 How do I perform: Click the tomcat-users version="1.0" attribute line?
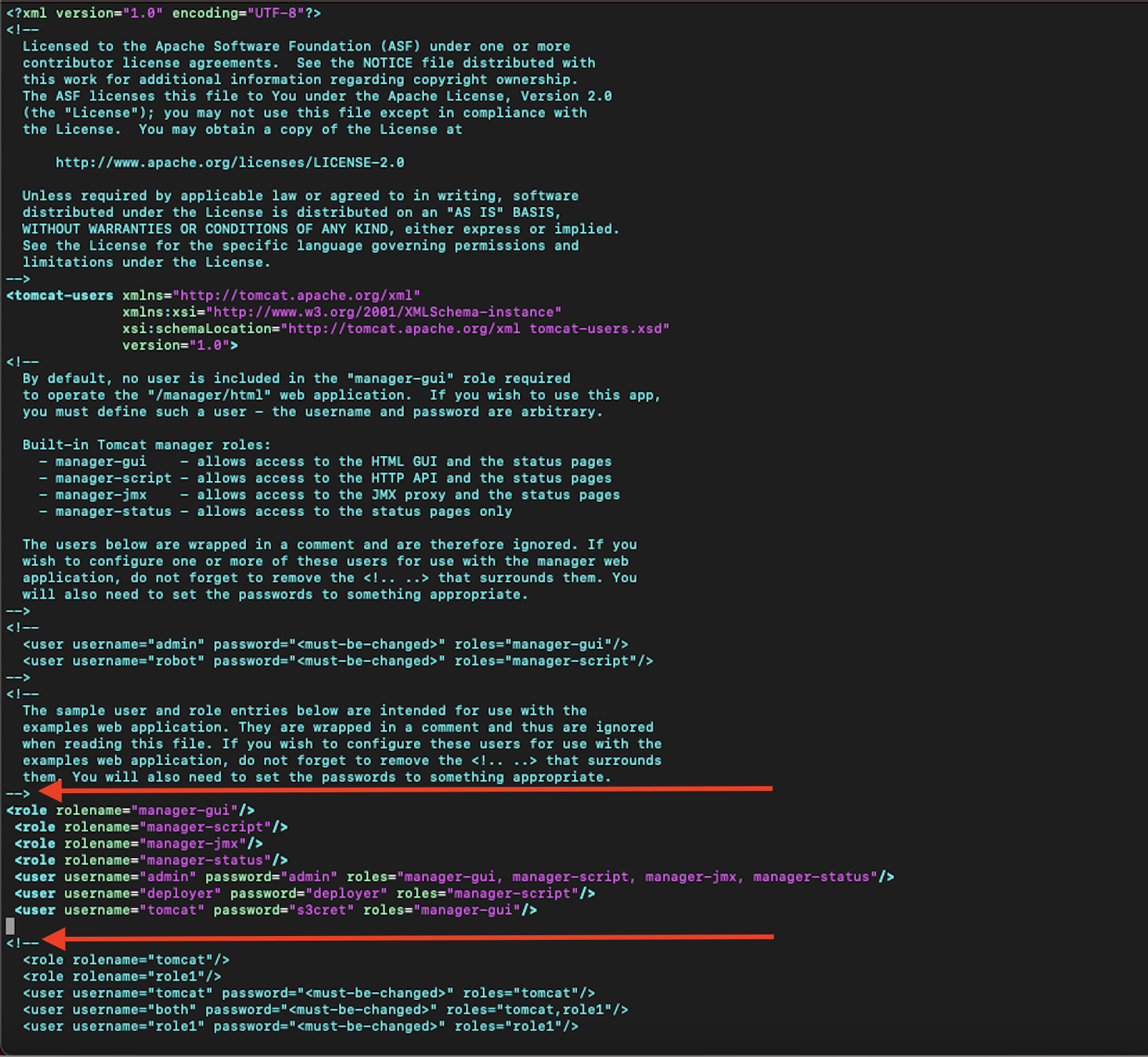(180, 345)
